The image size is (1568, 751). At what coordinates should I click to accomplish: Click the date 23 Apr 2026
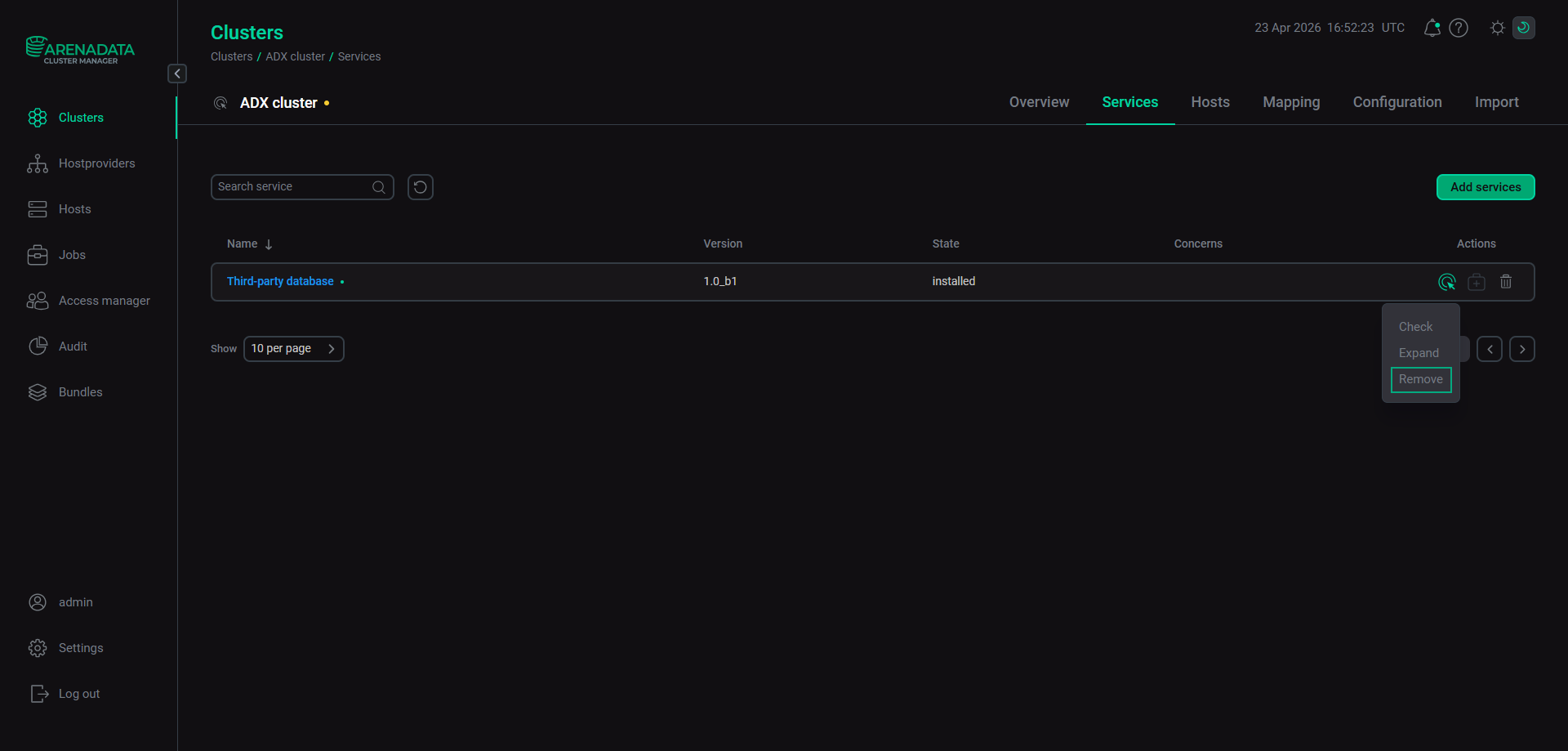pyautogui.click(x=1288, y=28)
